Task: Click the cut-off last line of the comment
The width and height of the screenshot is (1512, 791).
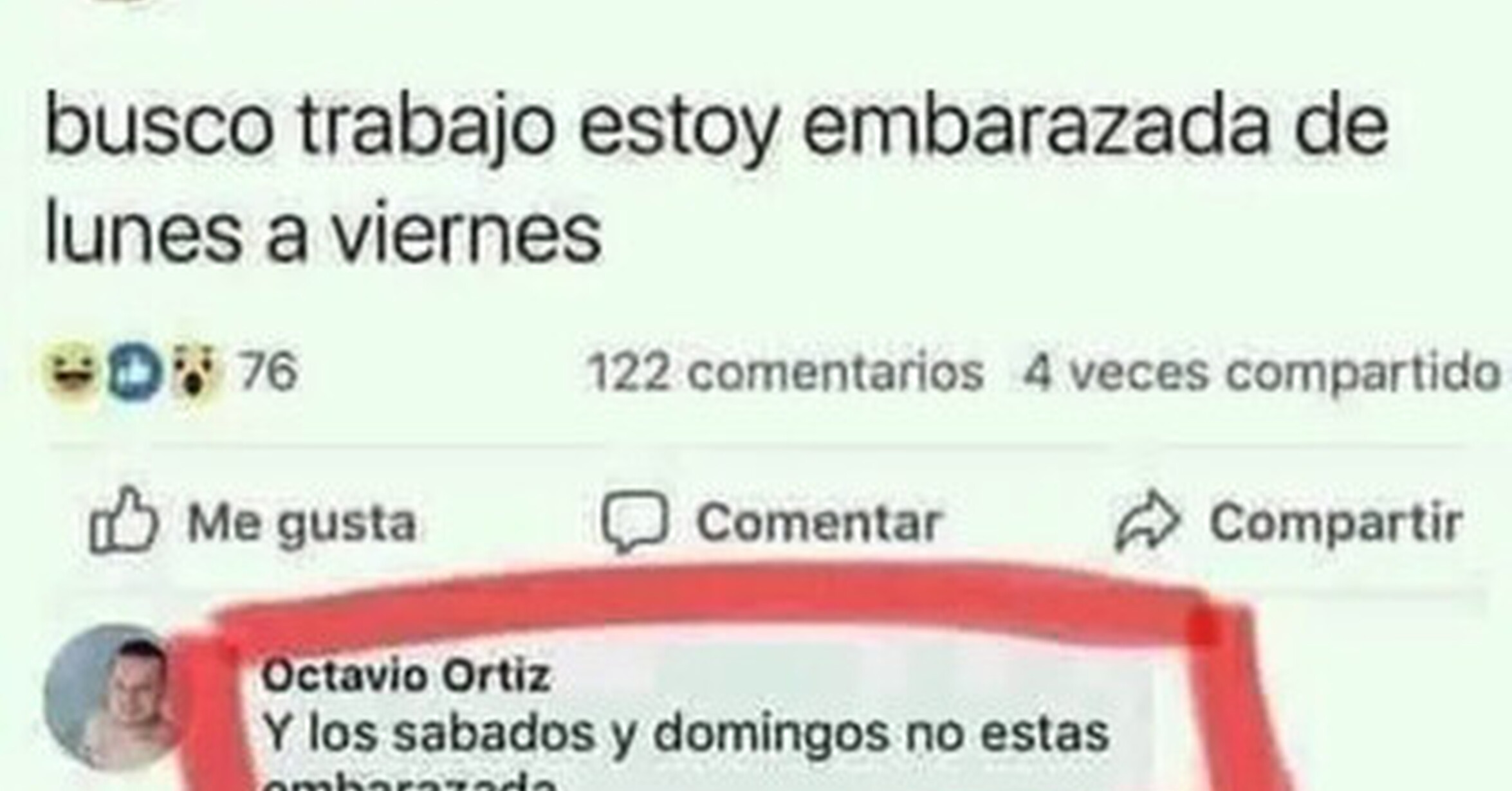Action: (x=410, y=782)
